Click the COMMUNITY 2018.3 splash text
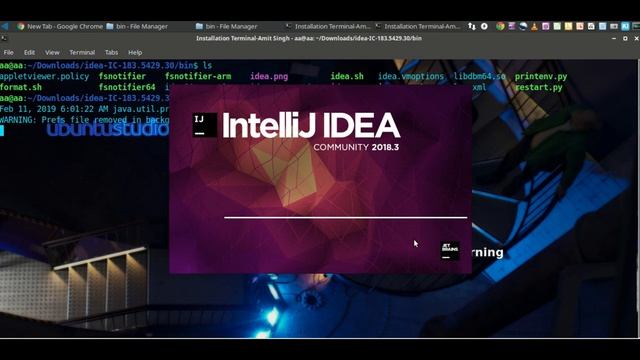This screenshot has height=360, width=640. [356, 147]
